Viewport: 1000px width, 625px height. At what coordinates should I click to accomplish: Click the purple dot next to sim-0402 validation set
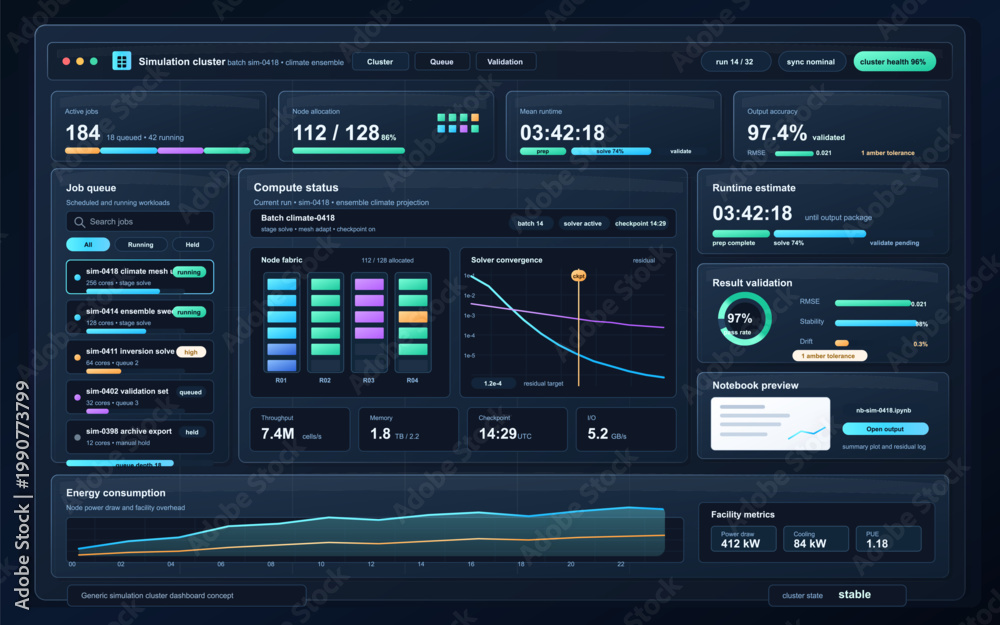coord(77,397)
